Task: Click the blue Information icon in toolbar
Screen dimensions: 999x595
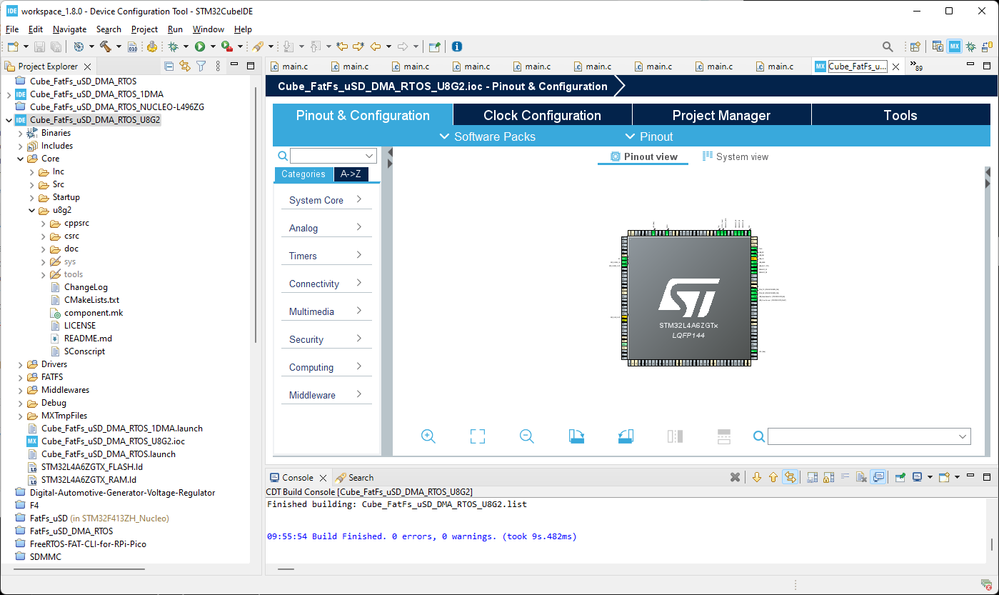Action: point(457,47)
